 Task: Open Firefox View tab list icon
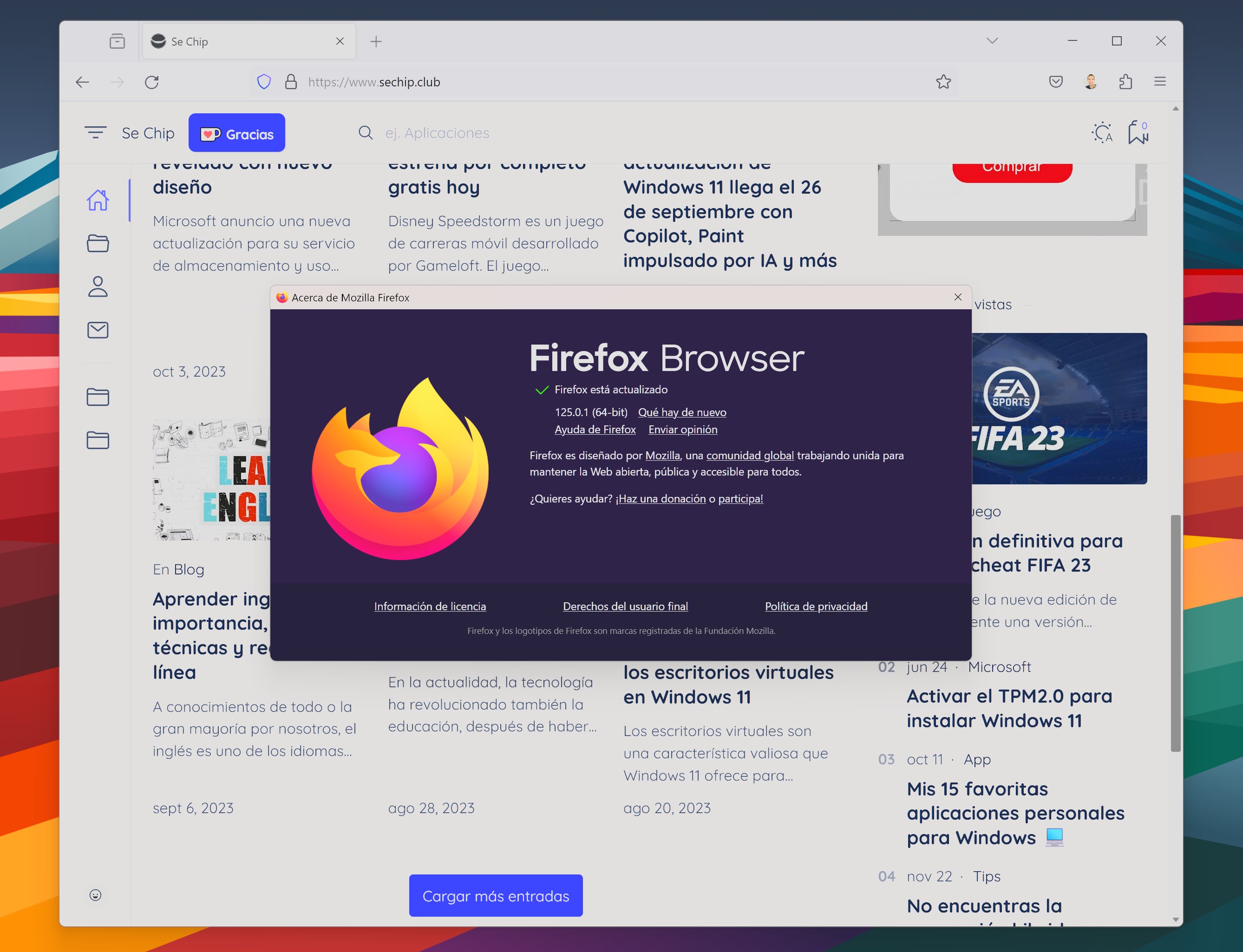[x=117, y=41]
